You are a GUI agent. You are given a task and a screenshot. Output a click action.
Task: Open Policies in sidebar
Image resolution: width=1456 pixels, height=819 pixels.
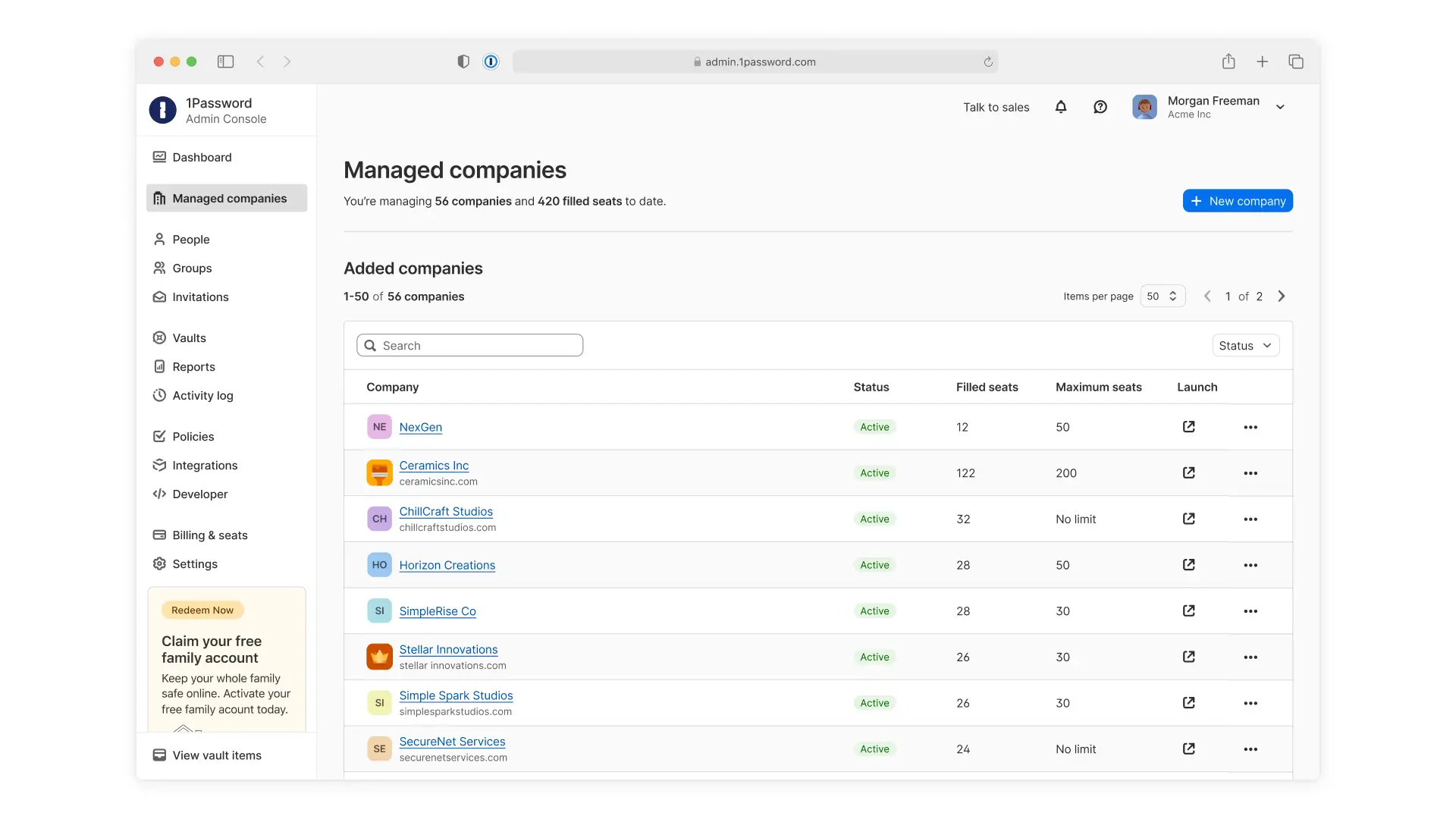coord(227,436)
